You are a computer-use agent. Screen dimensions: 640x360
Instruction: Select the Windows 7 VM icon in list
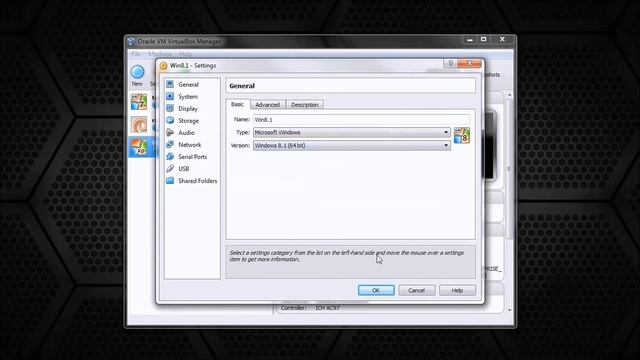tap(139, 102)
